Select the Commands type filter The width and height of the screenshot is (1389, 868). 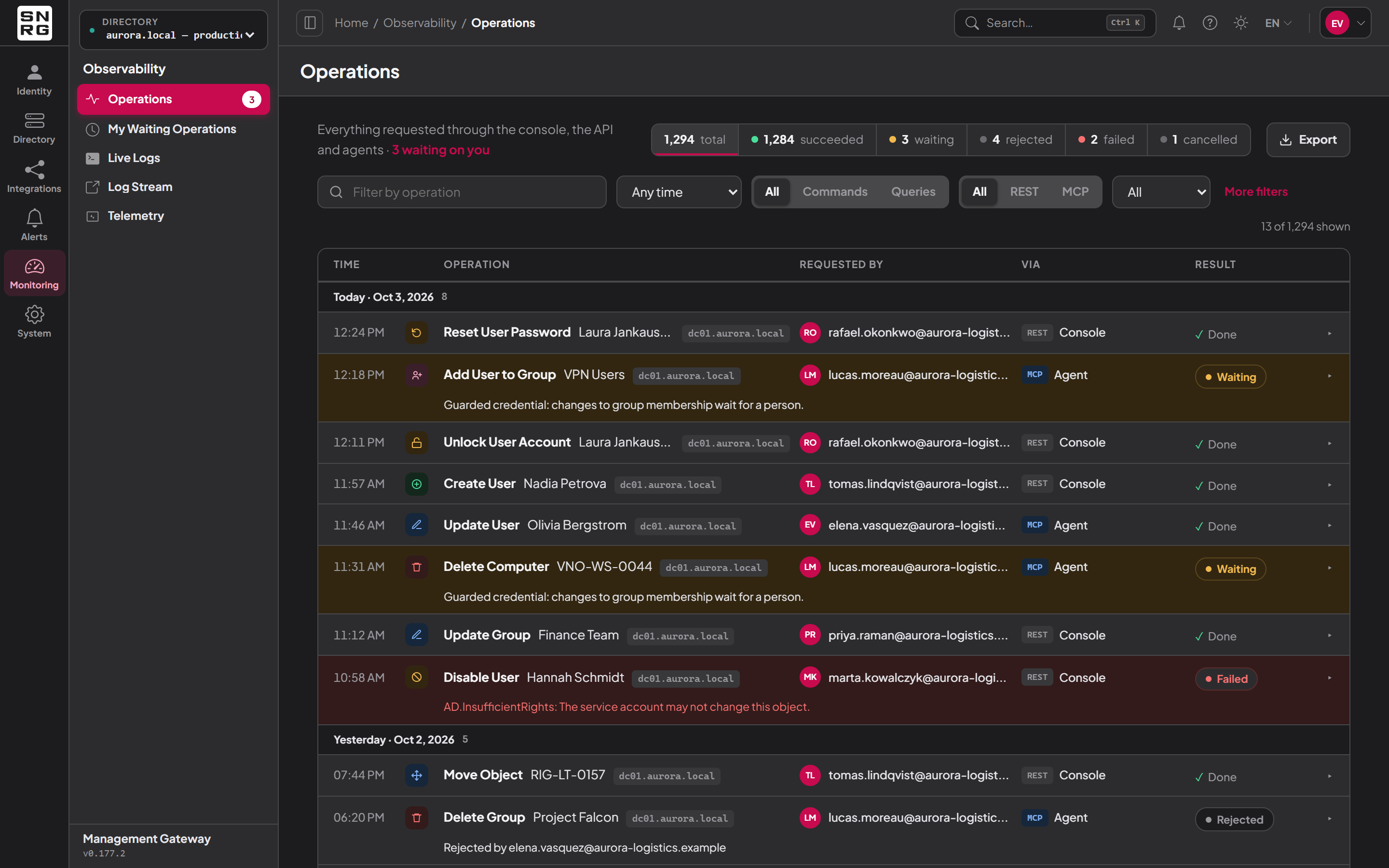(834, 192)
